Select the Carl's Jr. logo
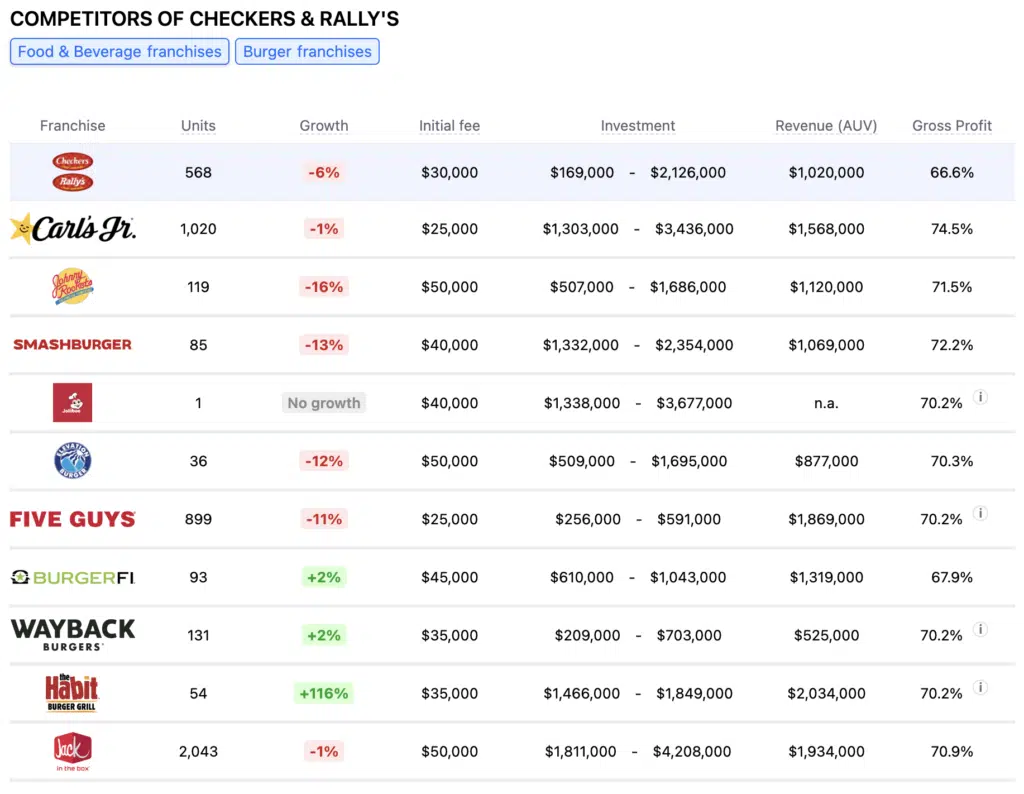 click(x=72, y=228)
